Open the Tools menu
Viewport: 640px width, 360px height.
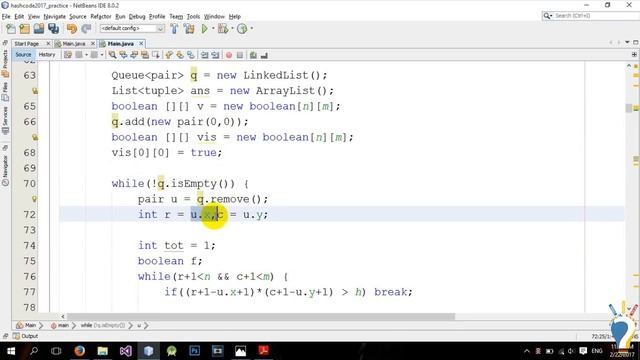click(x=193, y=17)
